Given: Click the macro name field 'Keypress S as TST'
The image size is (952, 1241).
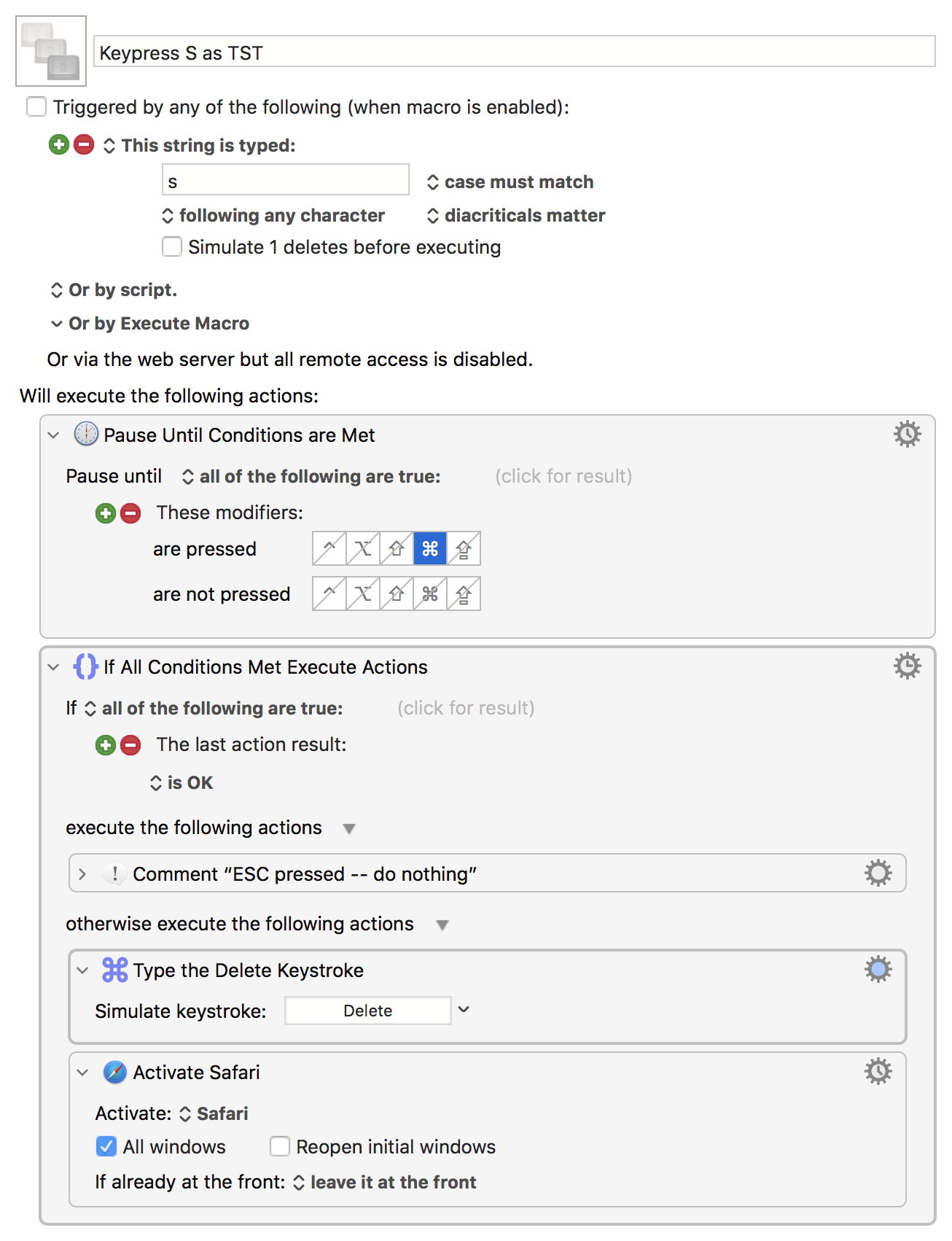Looking at the screenshot, I should [x=514, y=52].
